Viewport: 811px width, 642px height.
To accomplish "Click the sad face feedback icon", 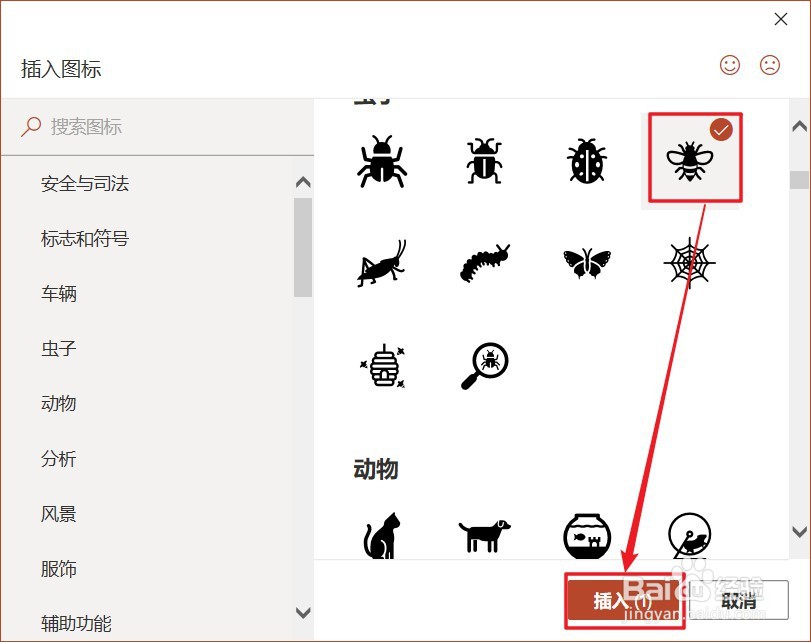I will coord(770,65).
